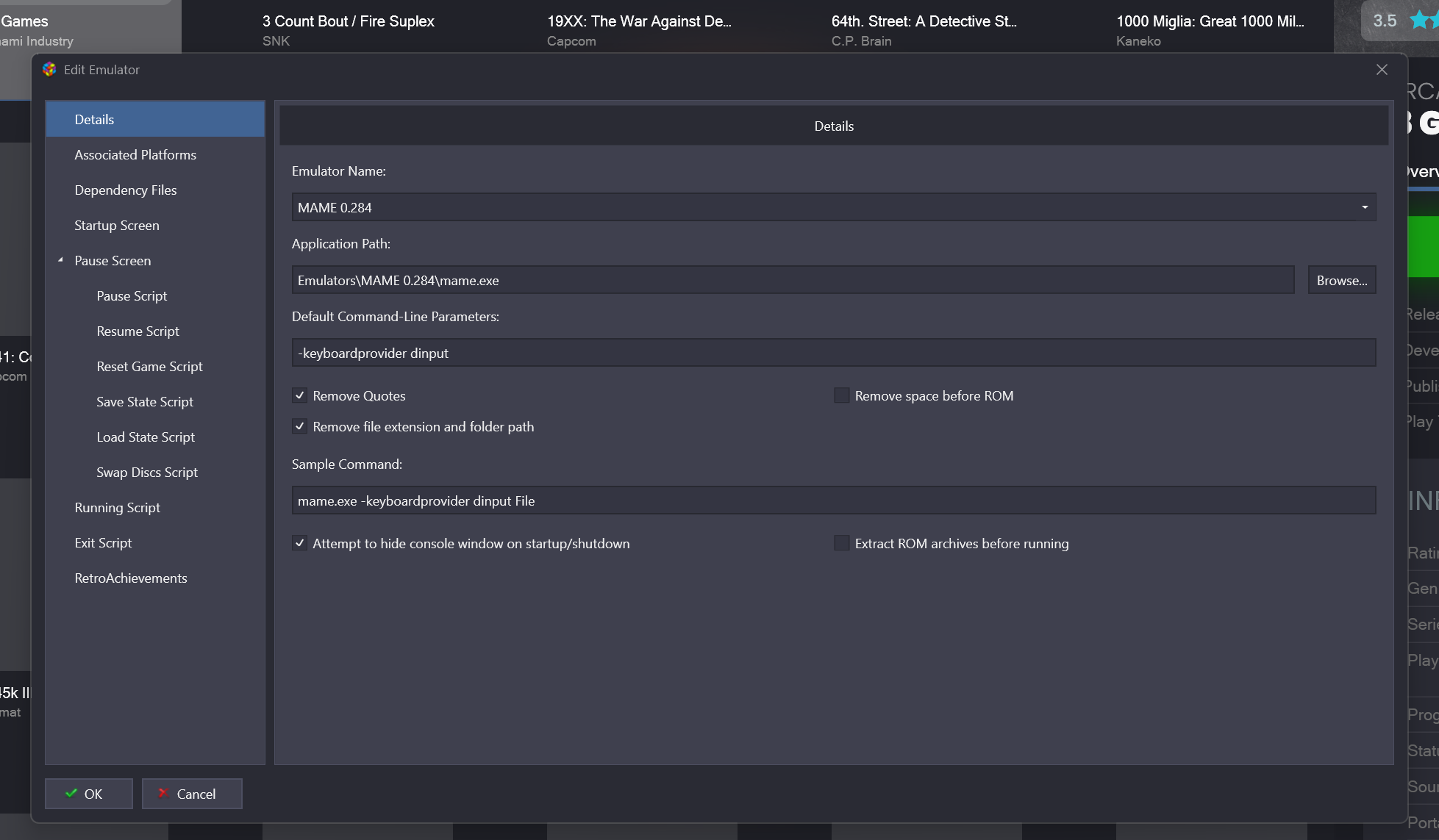Collapse the Pause Screen tree arrow

61,260
